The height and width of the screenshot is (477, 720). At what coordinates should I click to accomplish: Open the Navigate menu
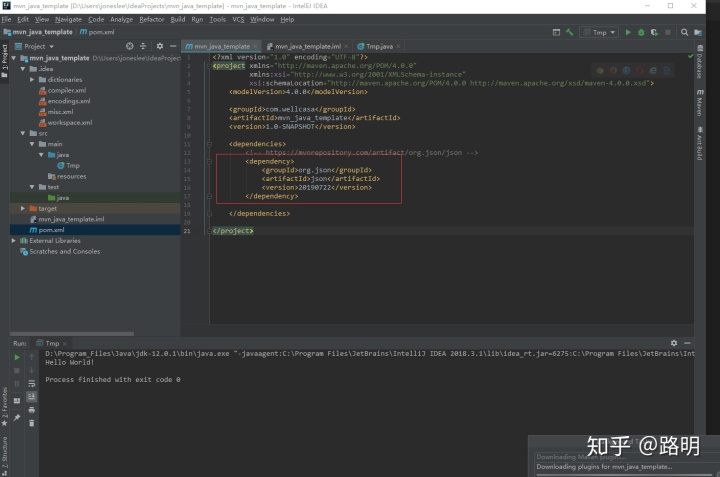point(68,19)
